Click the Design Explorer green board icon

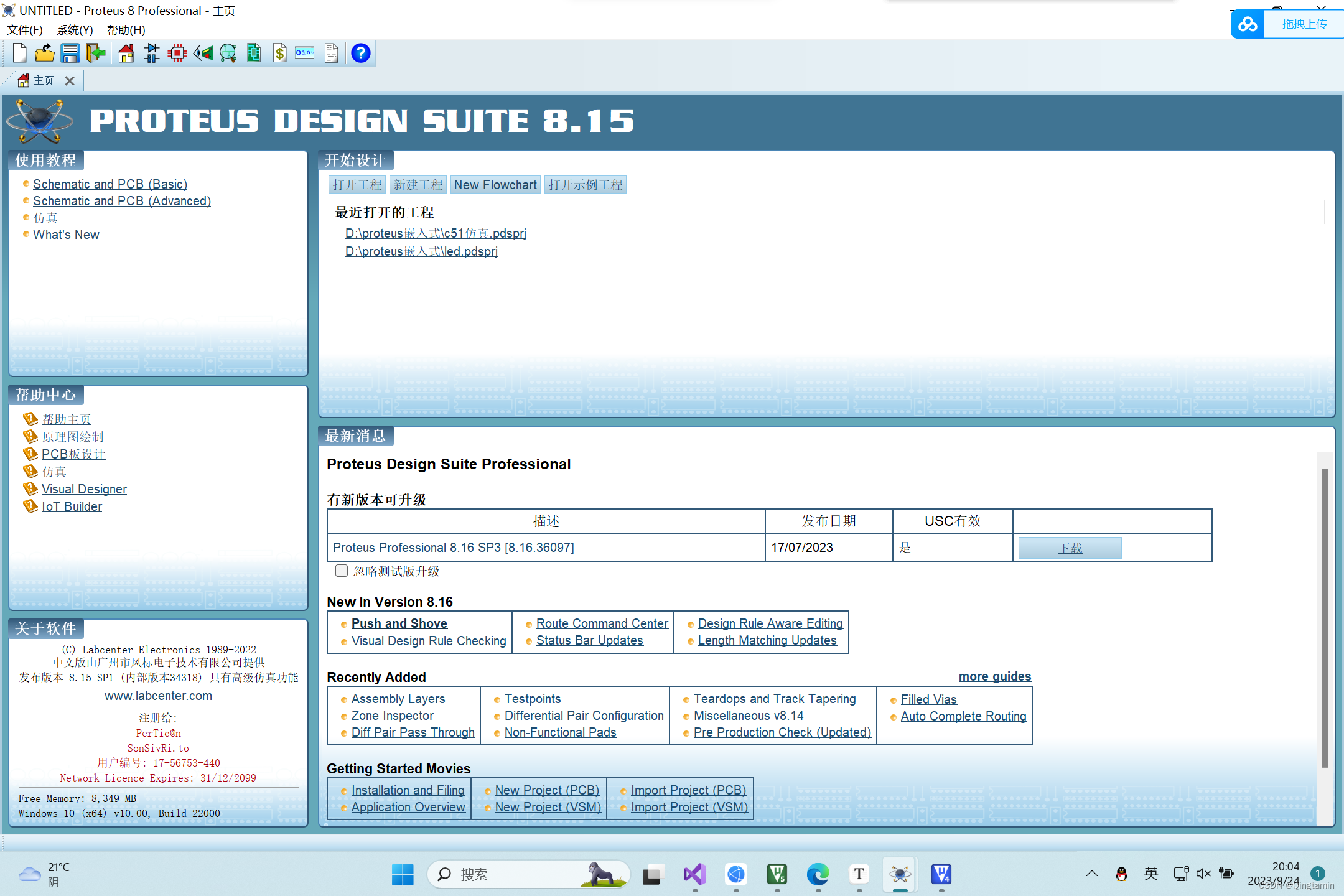click(x=254, y=54)
